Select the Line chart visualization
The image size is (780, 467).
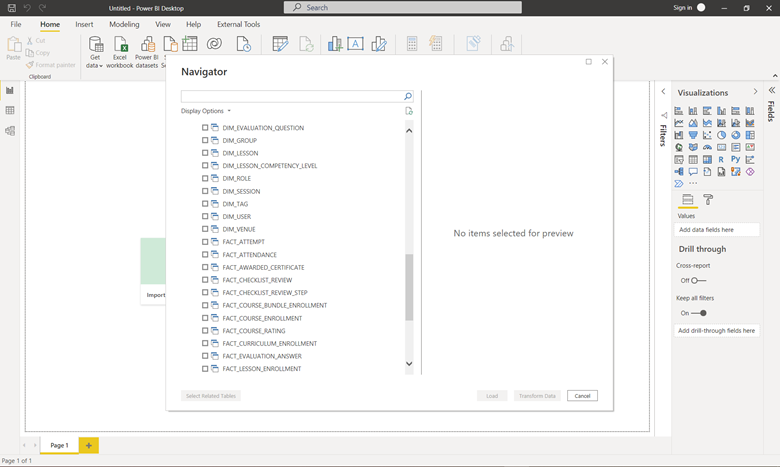point(679,123)
